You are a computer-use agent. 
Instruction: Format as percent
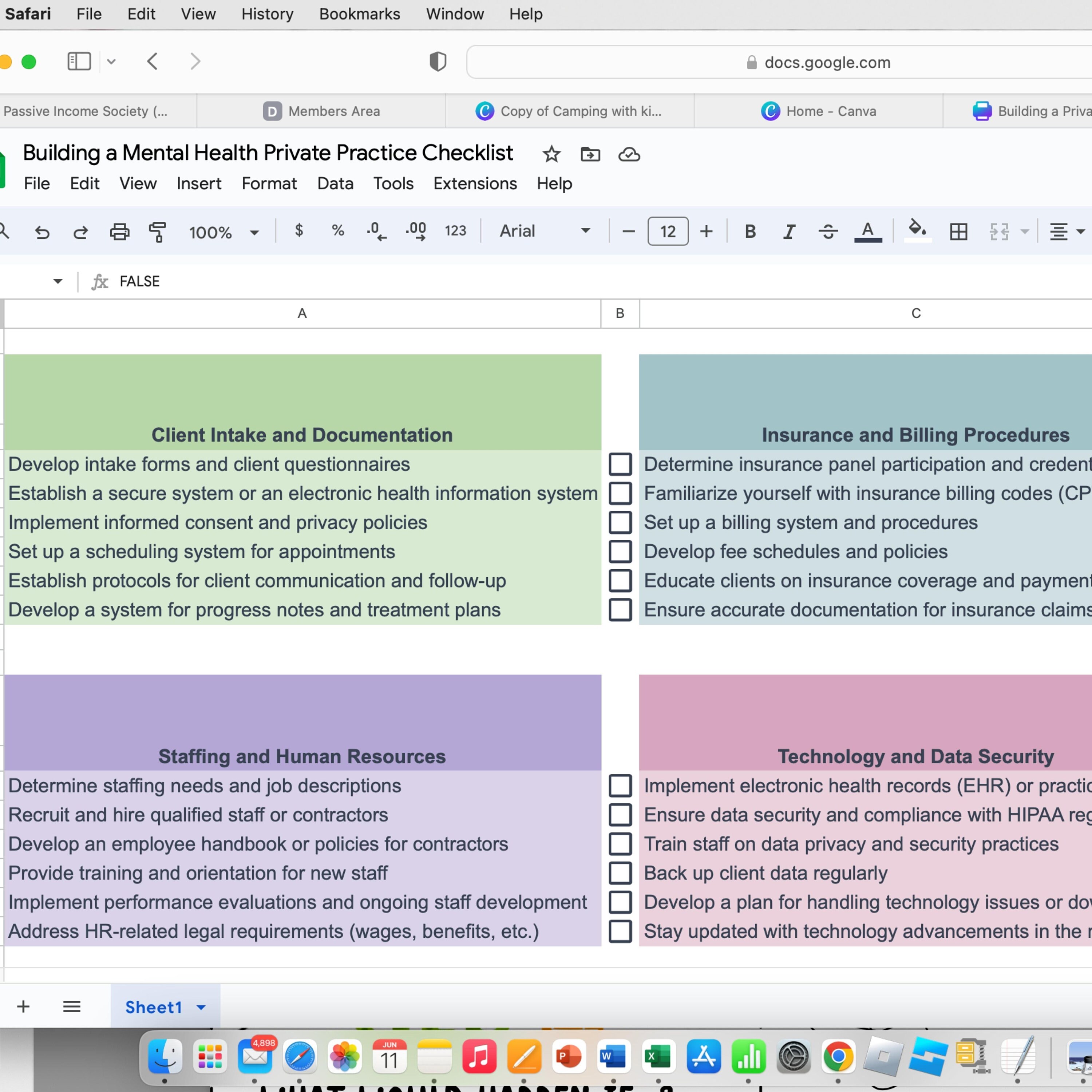[x=338, y=231]
